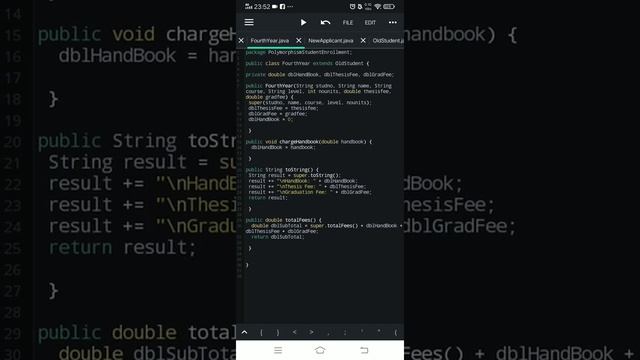
Task: Open the hamburger navigation menu
Action: [x=249, y=22]
